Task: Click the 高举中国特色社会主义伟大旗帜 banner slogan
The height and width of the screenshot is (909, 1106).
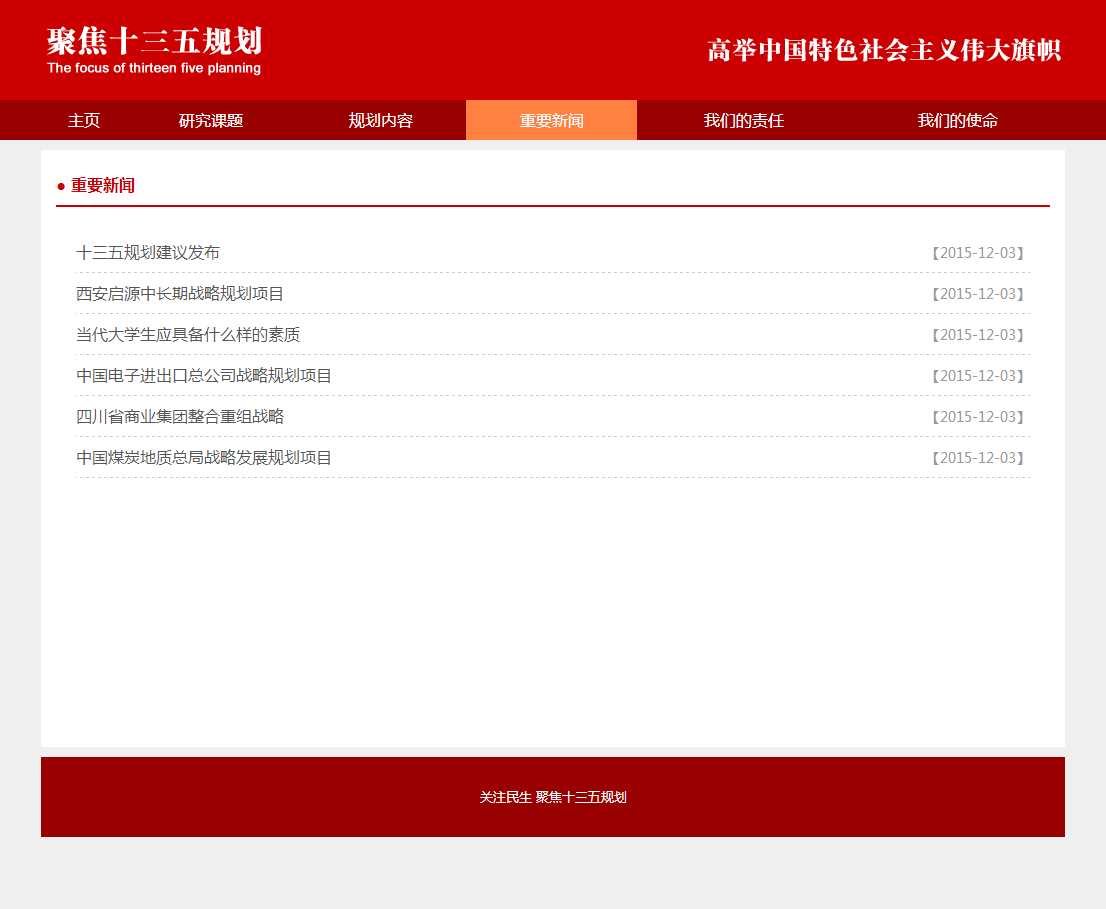Action: pos(883,50)
